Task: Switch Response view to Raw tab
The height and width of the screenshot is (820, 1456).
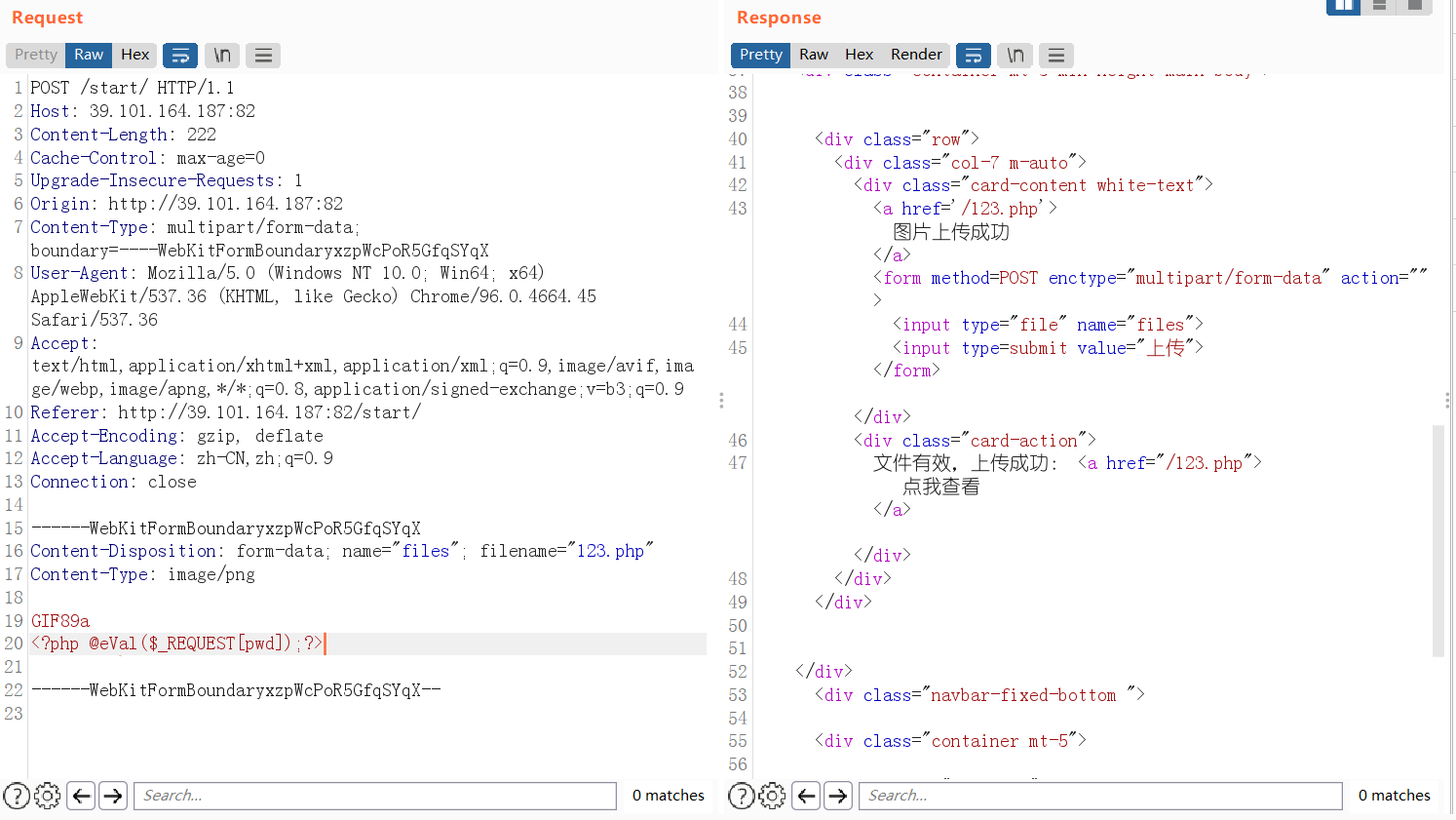Action: (814, 55)
